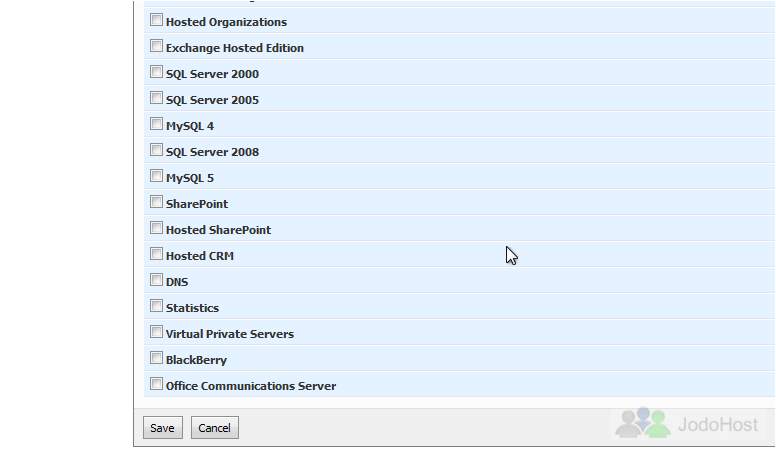Select the SQL Server 2005 checkbox

156,98
